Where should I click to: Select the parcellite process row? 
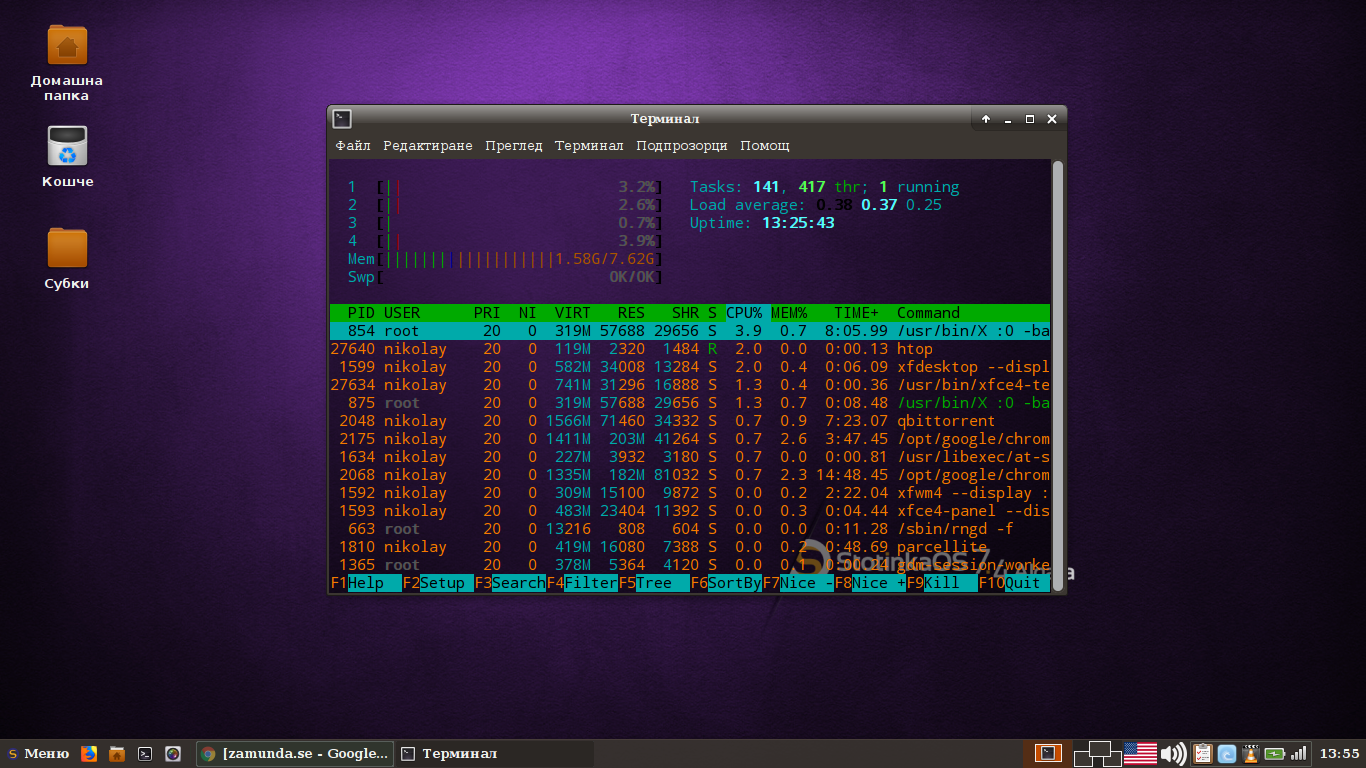(690, 547)
